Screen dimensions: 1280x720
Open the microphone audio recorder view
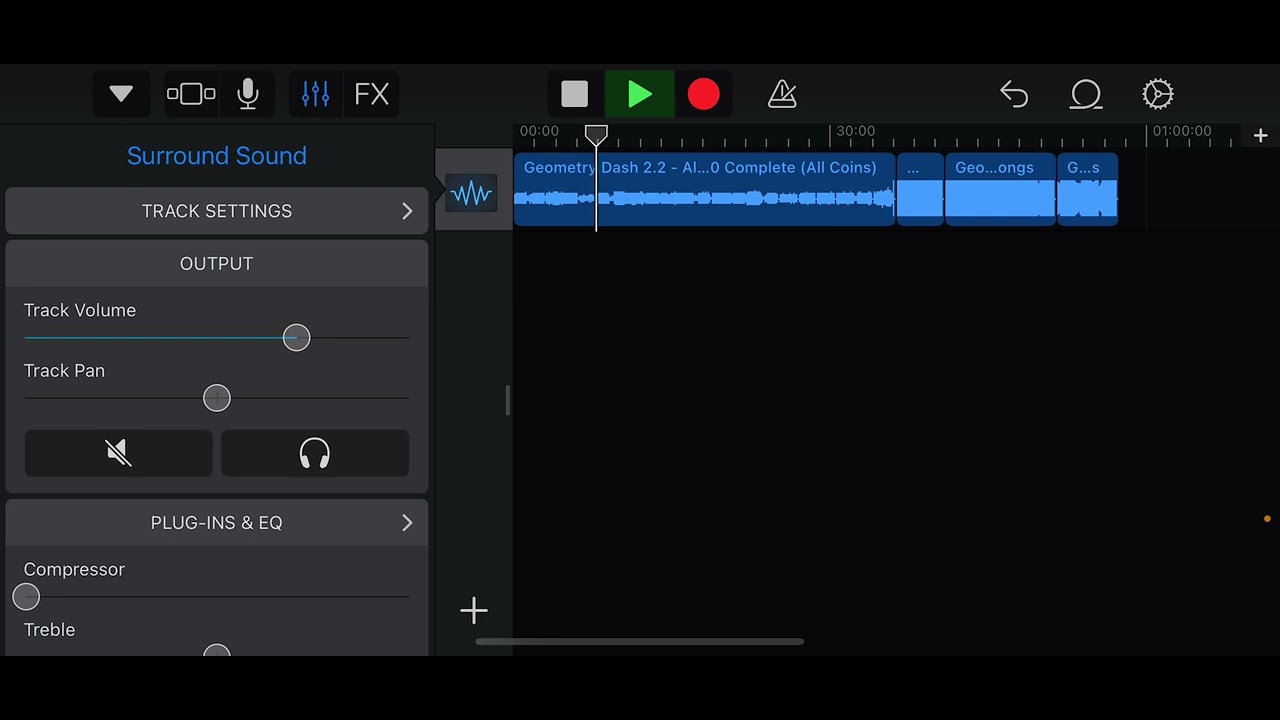point(248,94)
